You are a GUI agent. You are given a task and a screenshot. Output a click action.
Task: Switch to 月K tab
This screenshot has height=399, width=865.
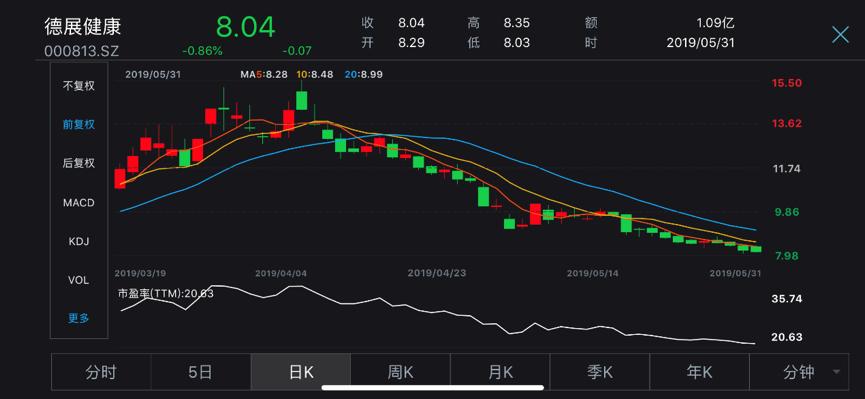click(500, 372)
